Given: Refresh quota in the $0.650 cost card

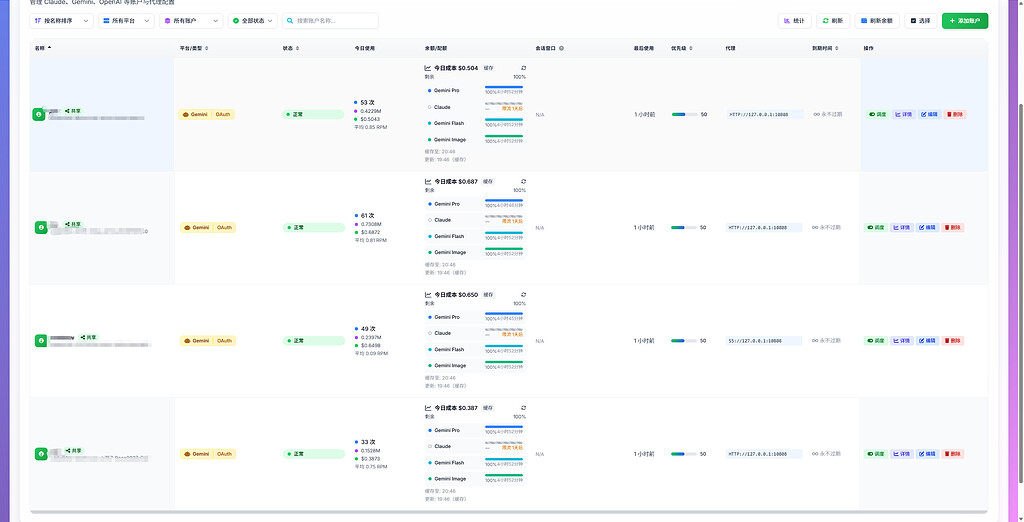Looking at the screenshot, I should pos(523,295).
